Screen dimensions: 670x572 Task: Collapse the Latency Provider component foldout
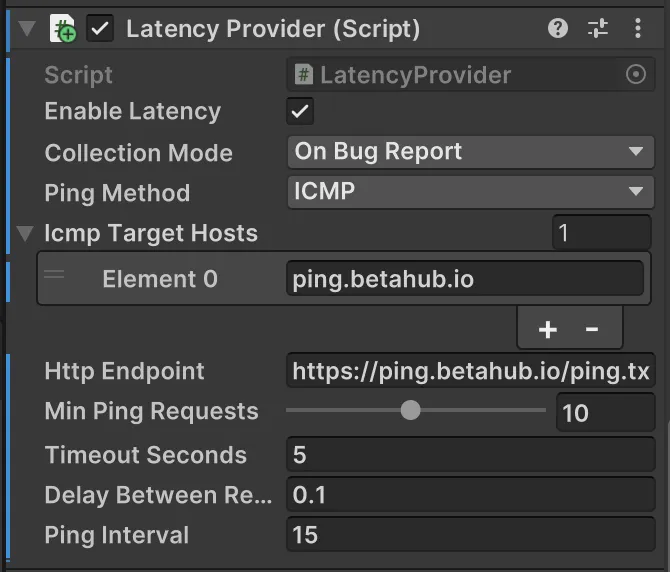pos(26,29)
